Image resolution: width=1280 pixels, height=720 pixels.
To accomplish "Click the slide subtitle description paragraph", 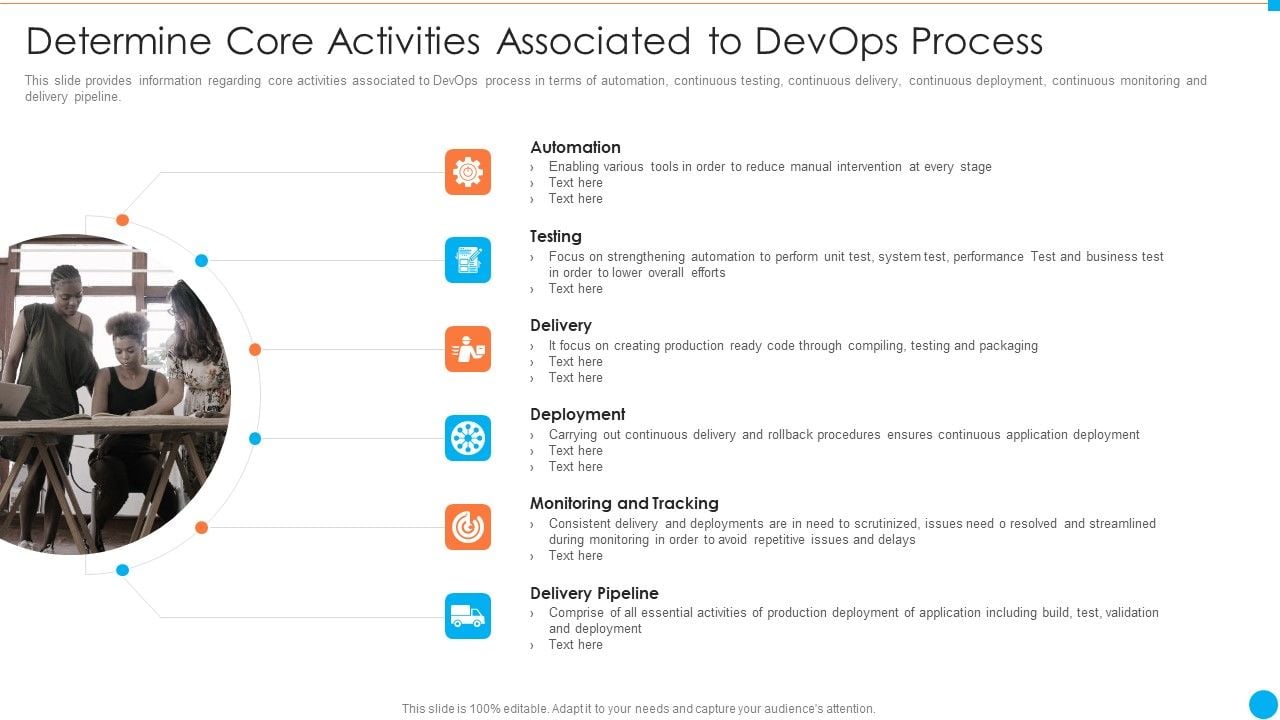I will [x=616, y=89].
